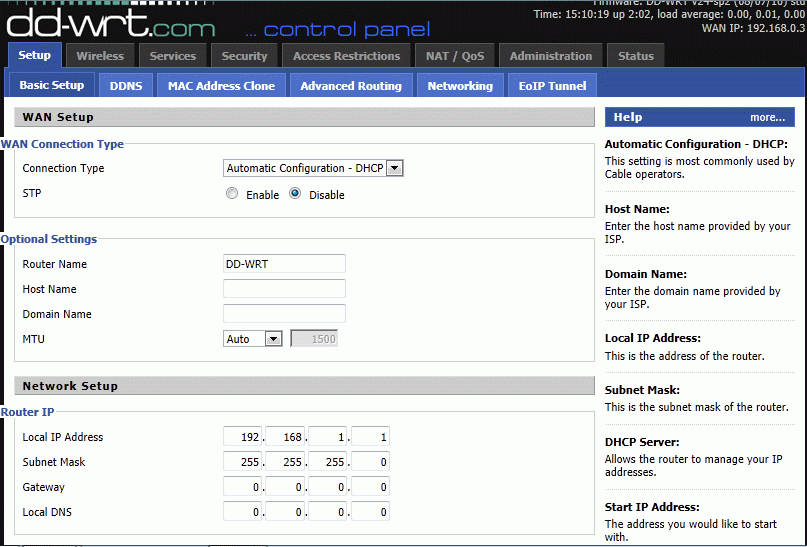This screenshot has width=807, height=547.
Task: Open the Access Restrictions tab
Action: [346, 56]
